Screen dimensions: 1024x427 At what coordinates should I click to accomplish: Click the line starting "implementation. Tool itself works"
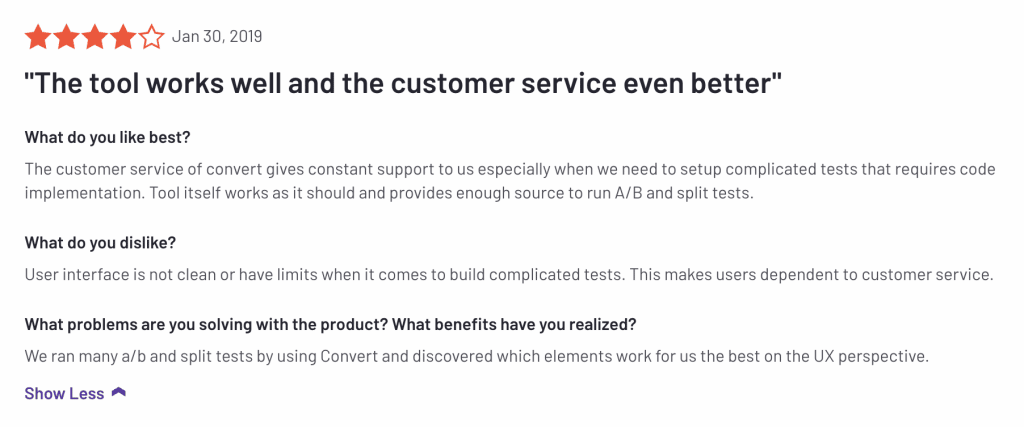tap(388, 192)
